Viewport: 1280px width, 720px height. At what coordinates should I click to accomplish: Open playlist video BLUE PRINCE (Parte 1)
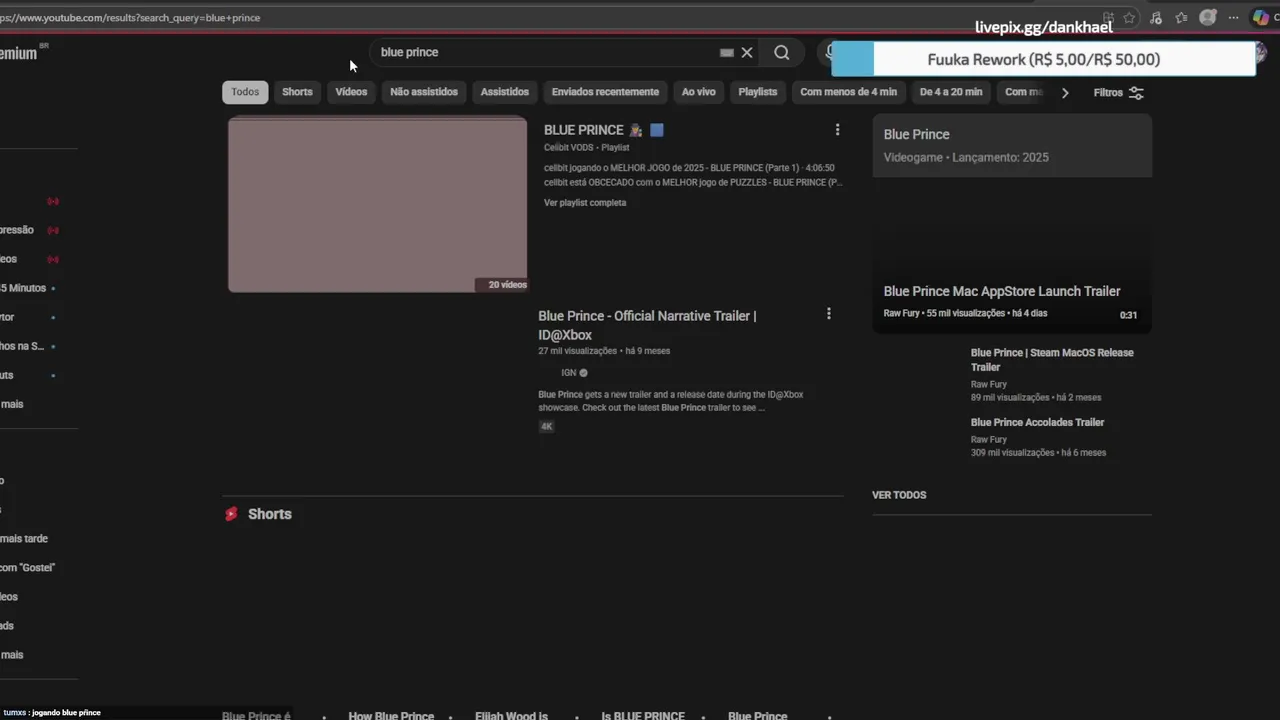689,168
